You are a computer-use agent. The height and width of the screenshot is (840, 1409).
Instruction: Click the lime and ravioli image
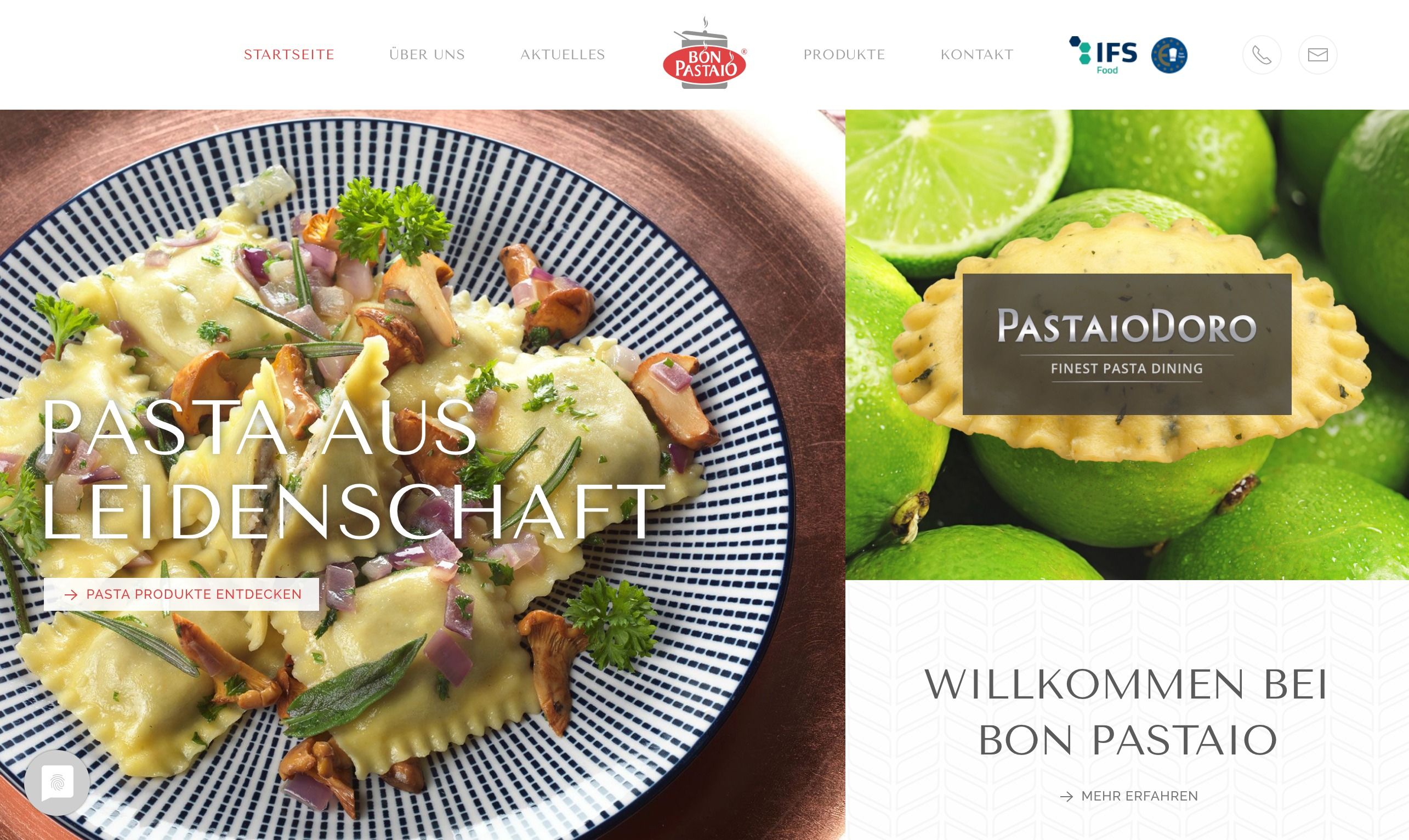[1127, 345]
